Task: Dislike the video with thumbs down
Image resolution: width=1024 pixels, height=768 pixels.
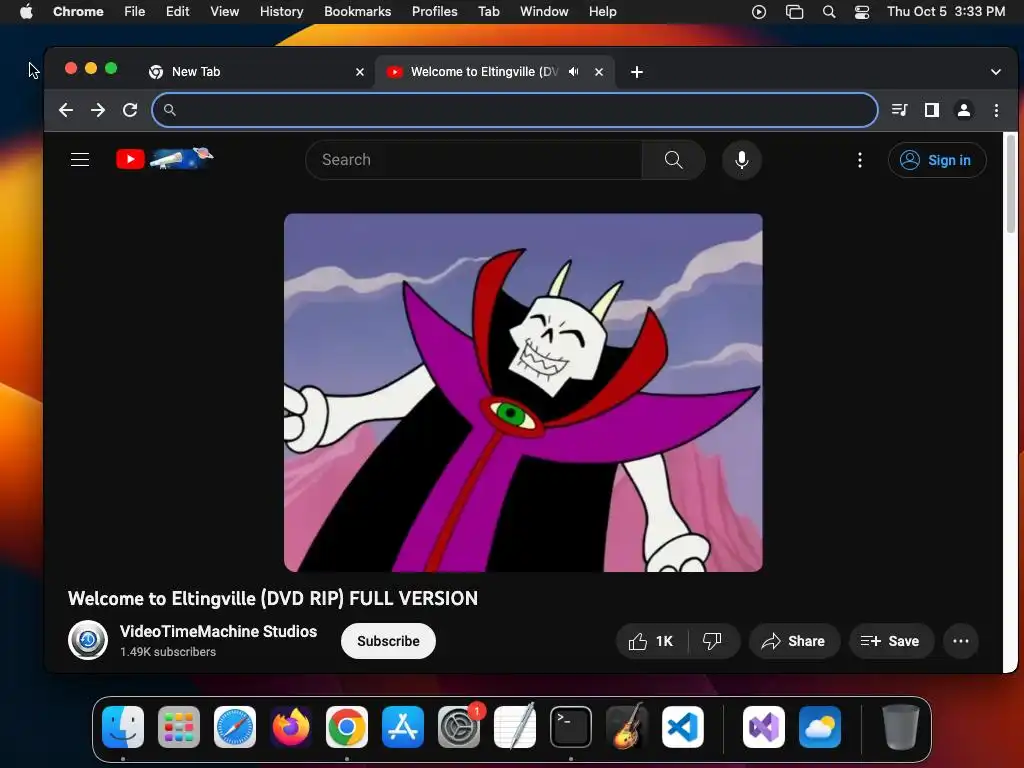Action: point(712,641)
